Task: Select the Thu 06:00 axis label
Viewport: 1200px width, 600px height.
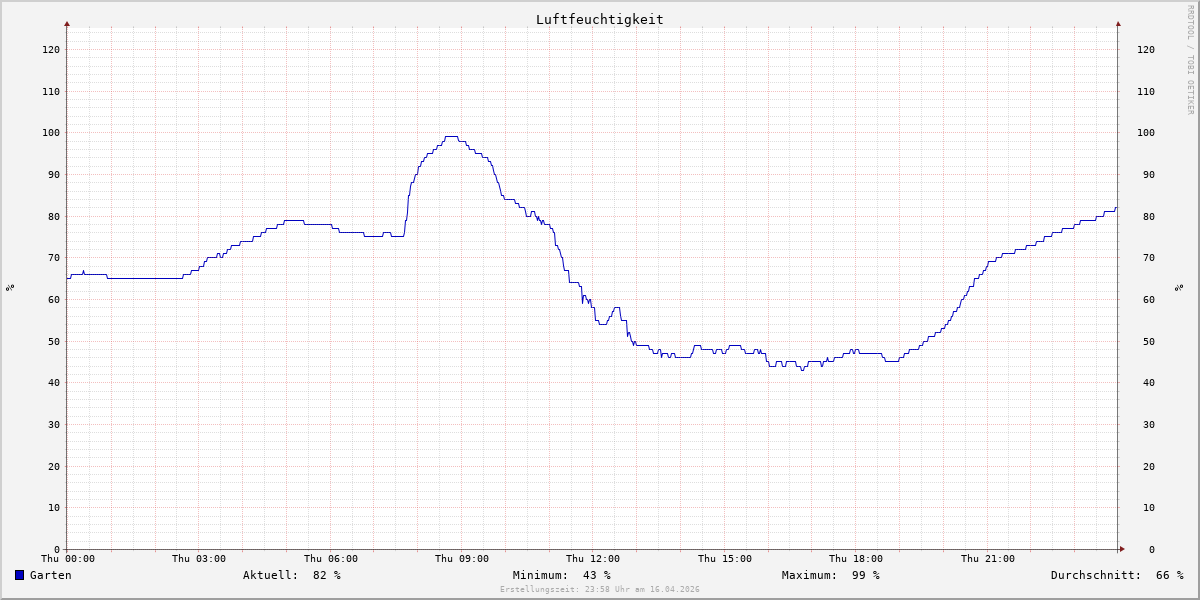Action: pyautogui.click(x=331, y=559)
